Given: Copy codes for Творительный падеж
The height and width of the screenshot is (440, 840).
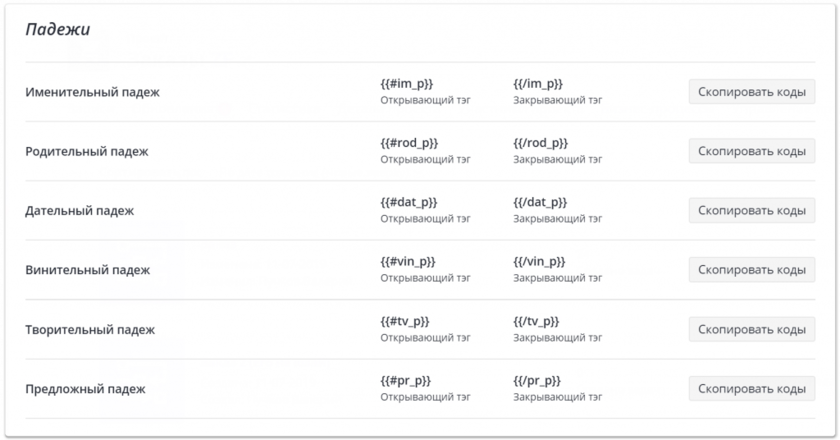Looking at the screenshot, I should [x=751, y=329].
